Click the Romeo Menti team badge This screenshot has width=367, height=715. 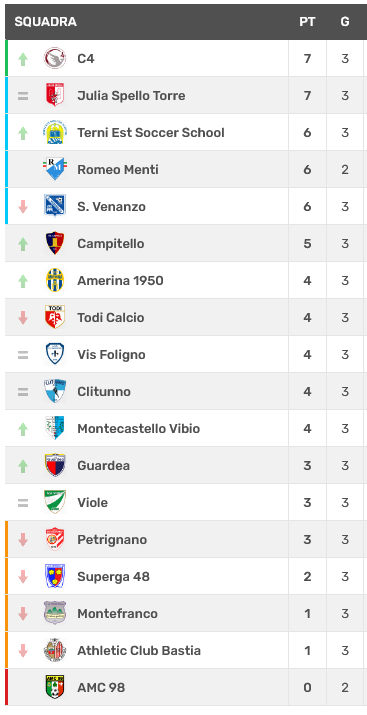pos(55,169)
